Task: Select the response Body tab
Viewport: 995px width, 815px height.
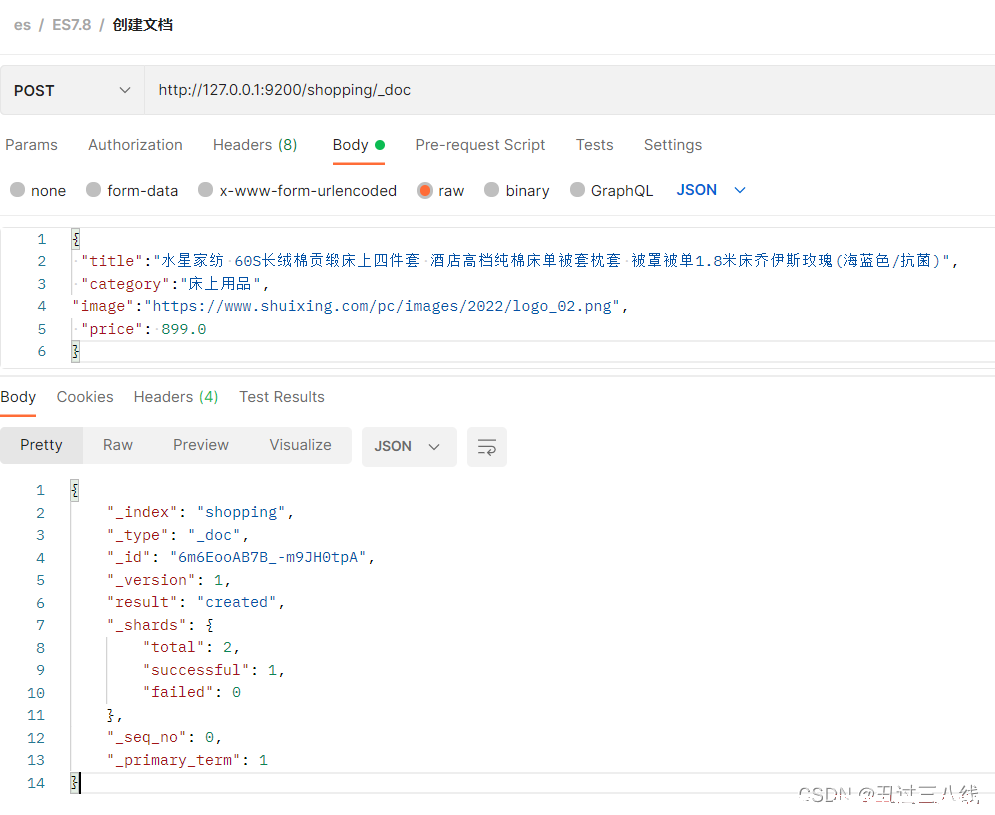Action: tap(18, 397)
